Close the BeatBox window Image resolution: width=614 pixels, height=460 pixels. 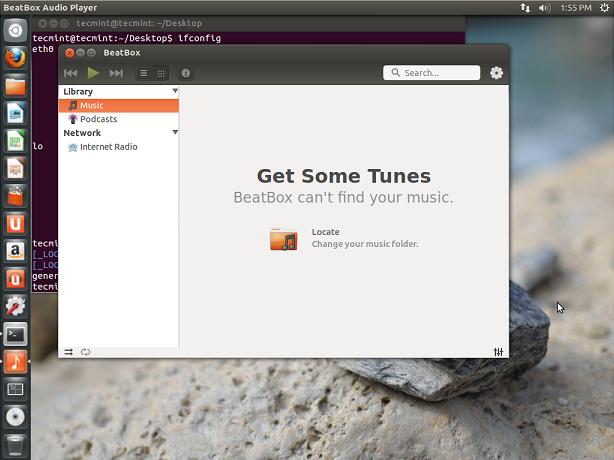coord(69,53)
